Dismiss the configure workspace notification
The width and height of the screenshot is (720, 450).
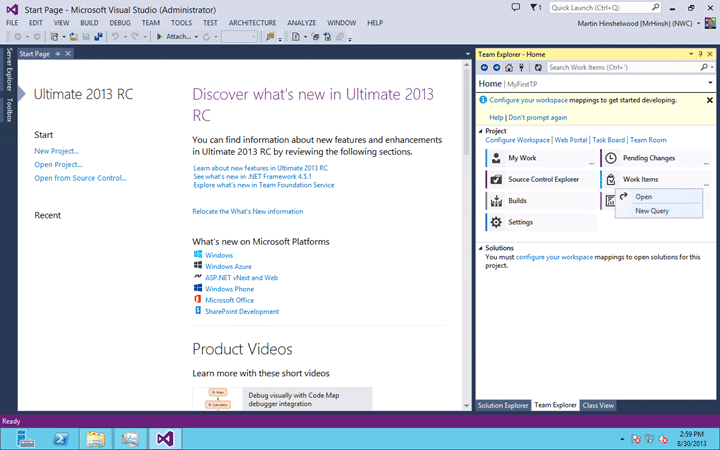click(709, 100)
